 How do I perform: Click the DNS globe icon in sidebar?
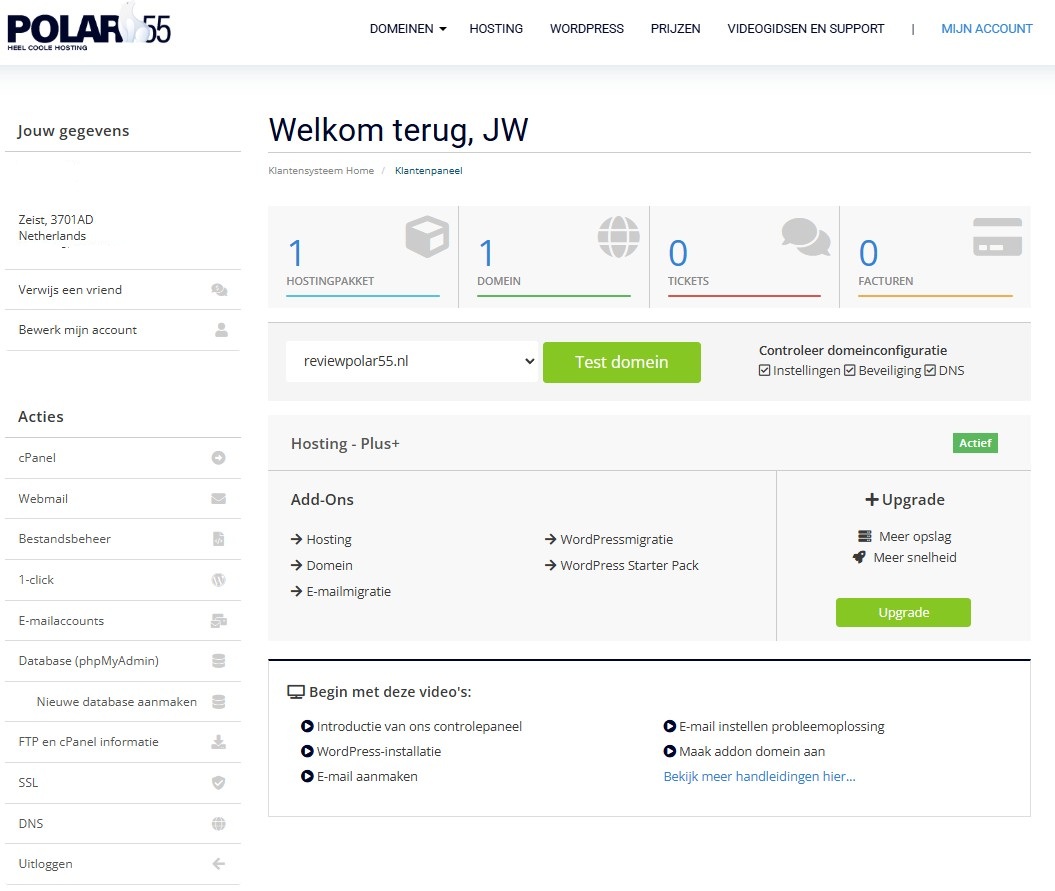coord(218,824)
